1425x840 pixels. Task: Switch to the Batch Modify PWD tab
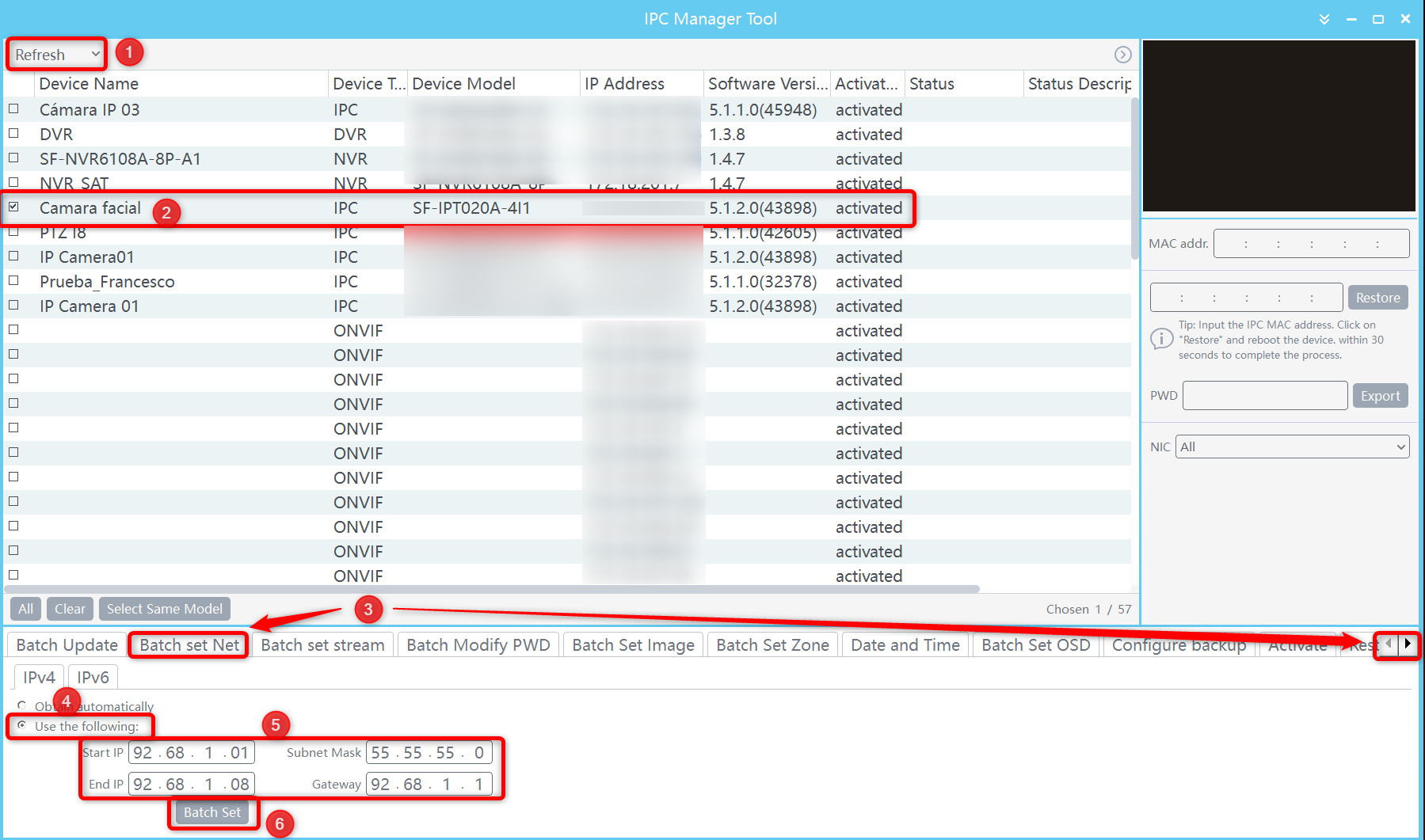(478, 644)
